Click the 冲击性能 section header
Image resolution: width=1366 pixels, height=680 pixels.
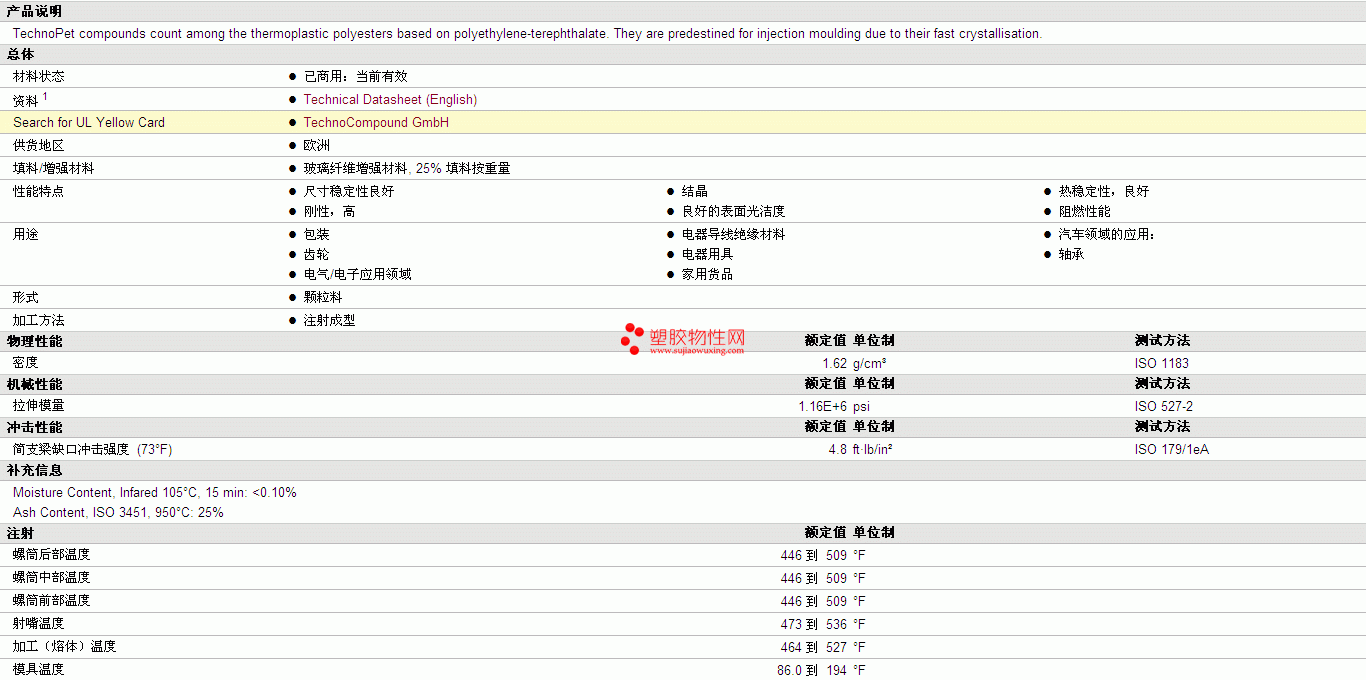34,428
